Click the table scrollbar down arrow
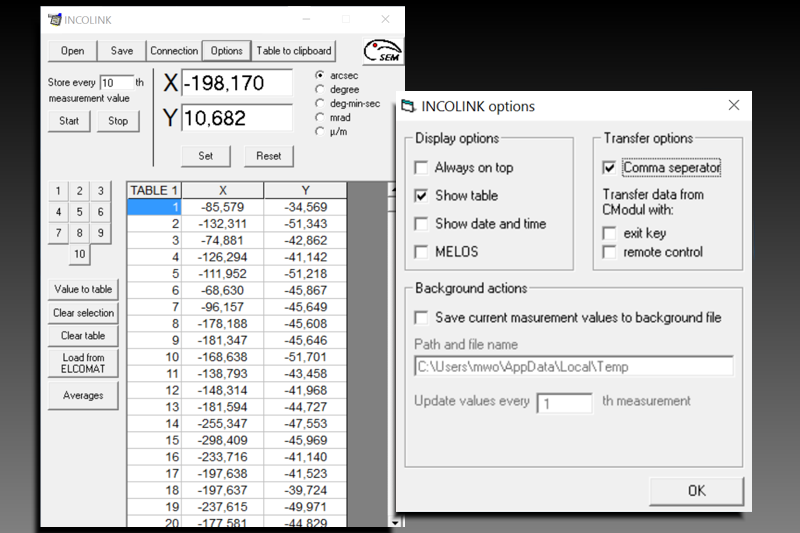The height and width of the screenshot is (533, 800). tap(395, 523)
